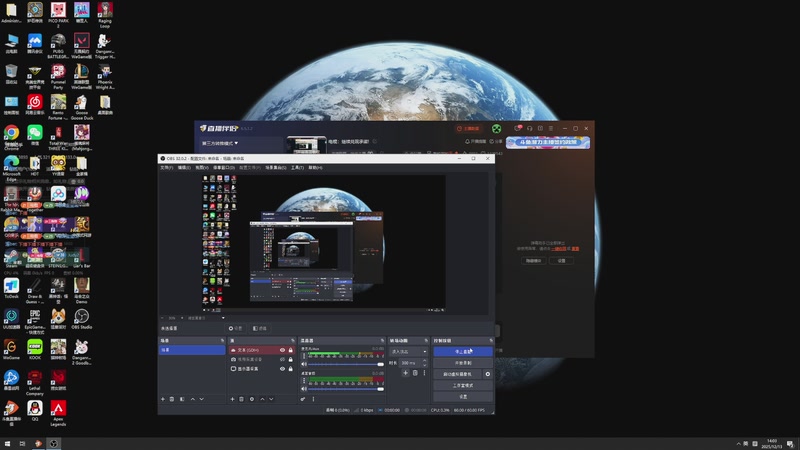Click the Studio Mode button in Controls
The width and height of the screenshot is (800, 450).
tap(463, 385)
